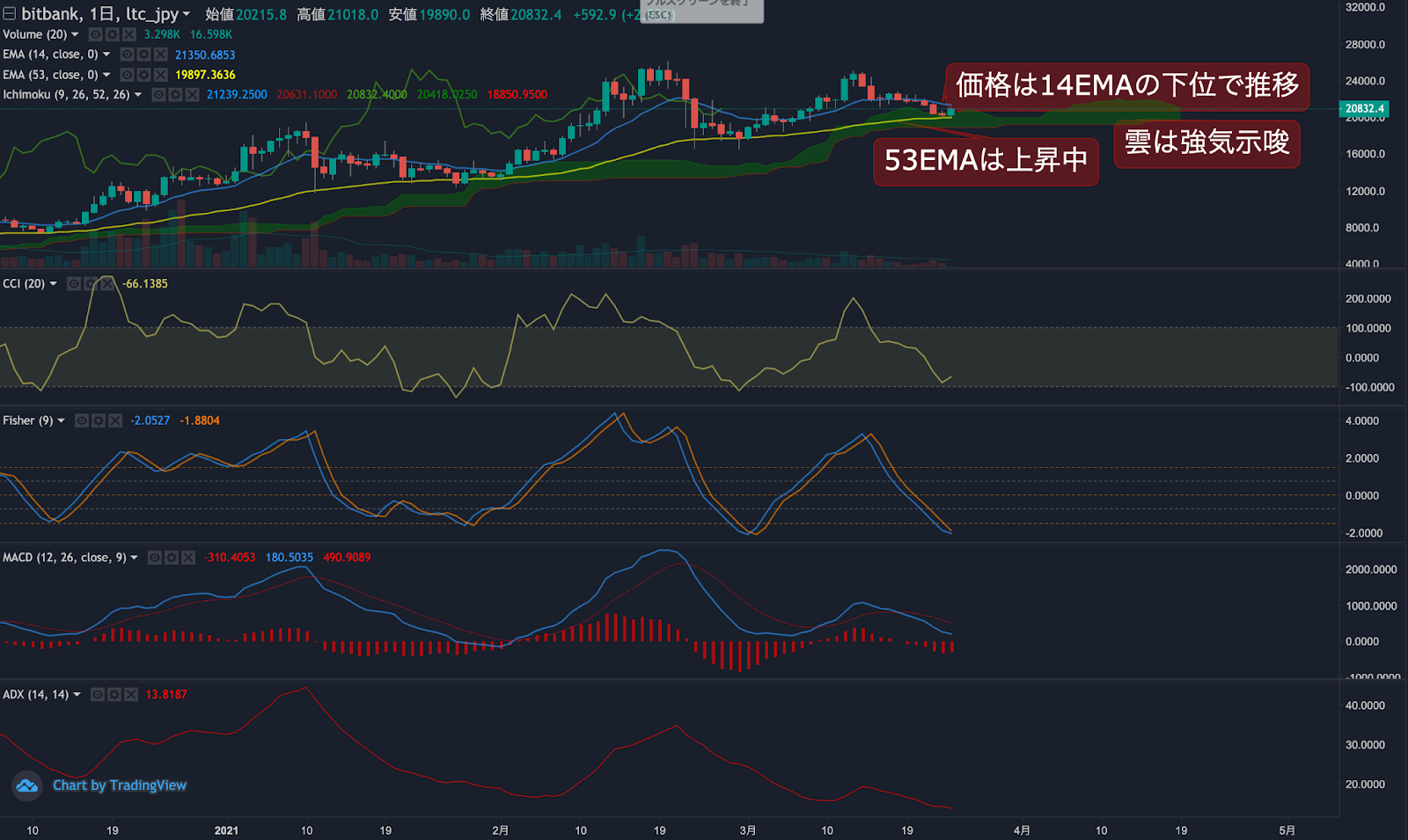The width and height of the screenshot is (1408, 840).
Task: Hide the Volume (20) indicator via eye icon
Action: 96,34
